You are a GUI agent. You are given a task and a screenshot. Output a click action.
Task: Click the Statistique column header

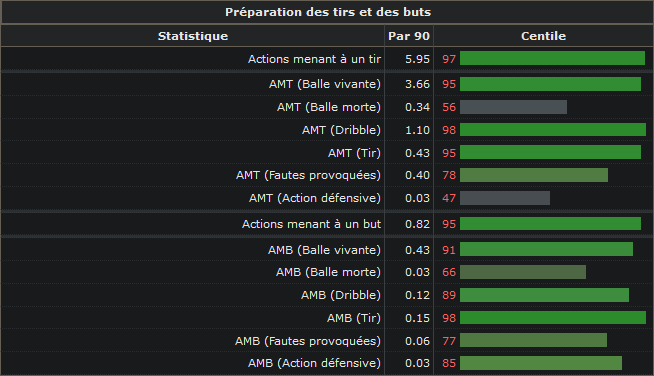coord(193,36)
